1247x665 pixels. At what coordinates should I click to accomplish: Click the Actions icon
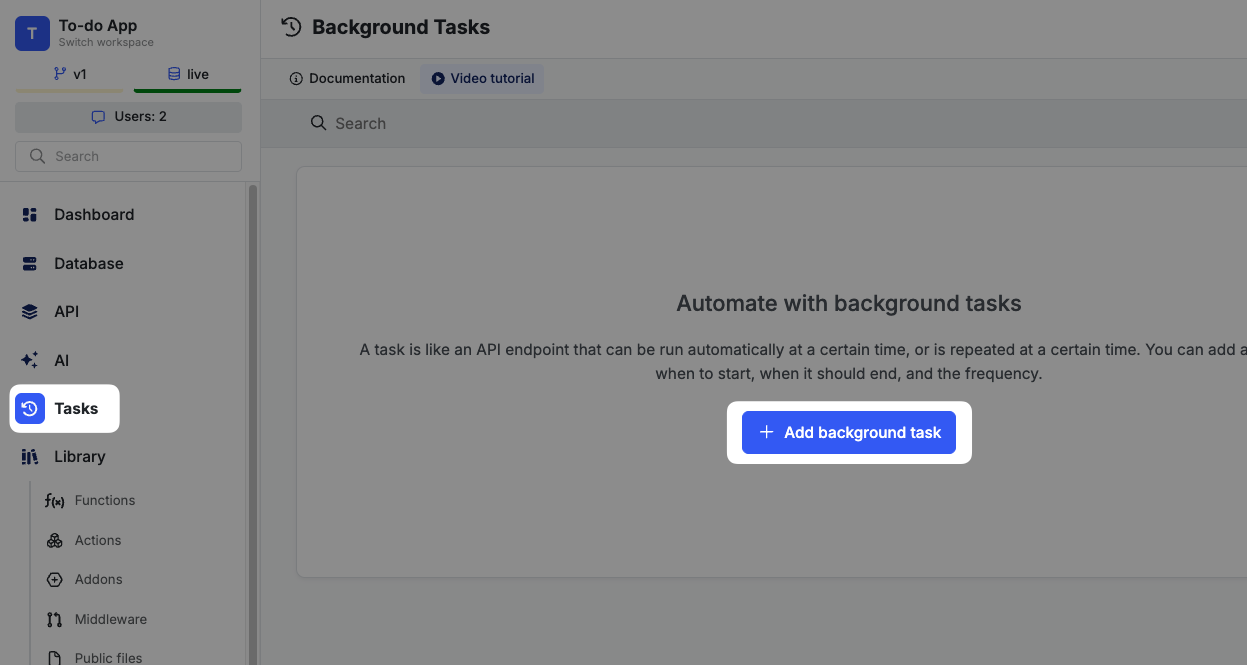(x=55, y=541)
